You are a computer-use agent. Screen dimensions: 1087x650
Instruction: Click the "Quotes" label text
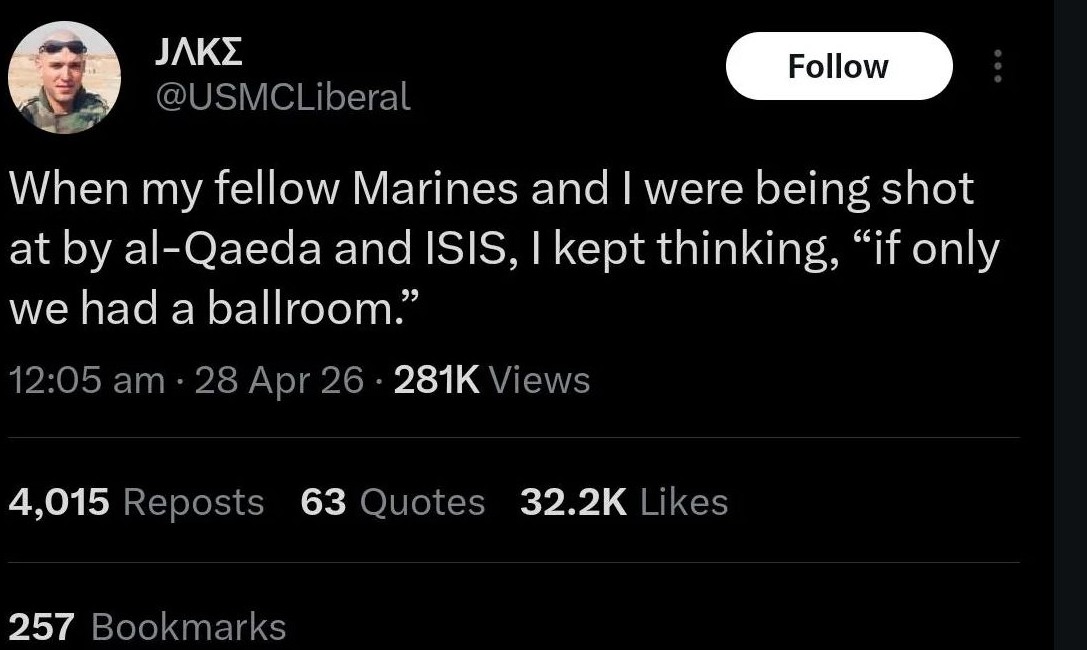pos(421,502)
